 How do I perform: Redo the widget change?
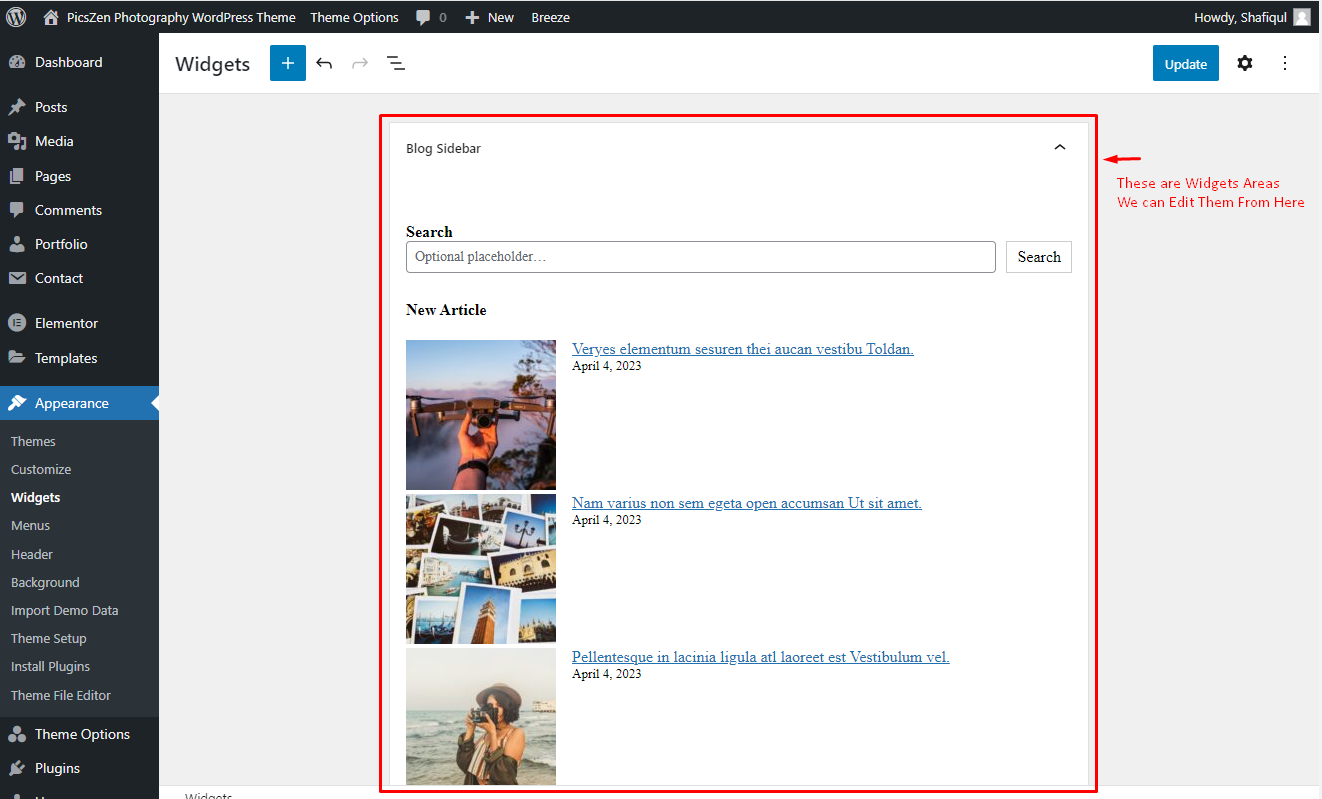coord(360,63)
